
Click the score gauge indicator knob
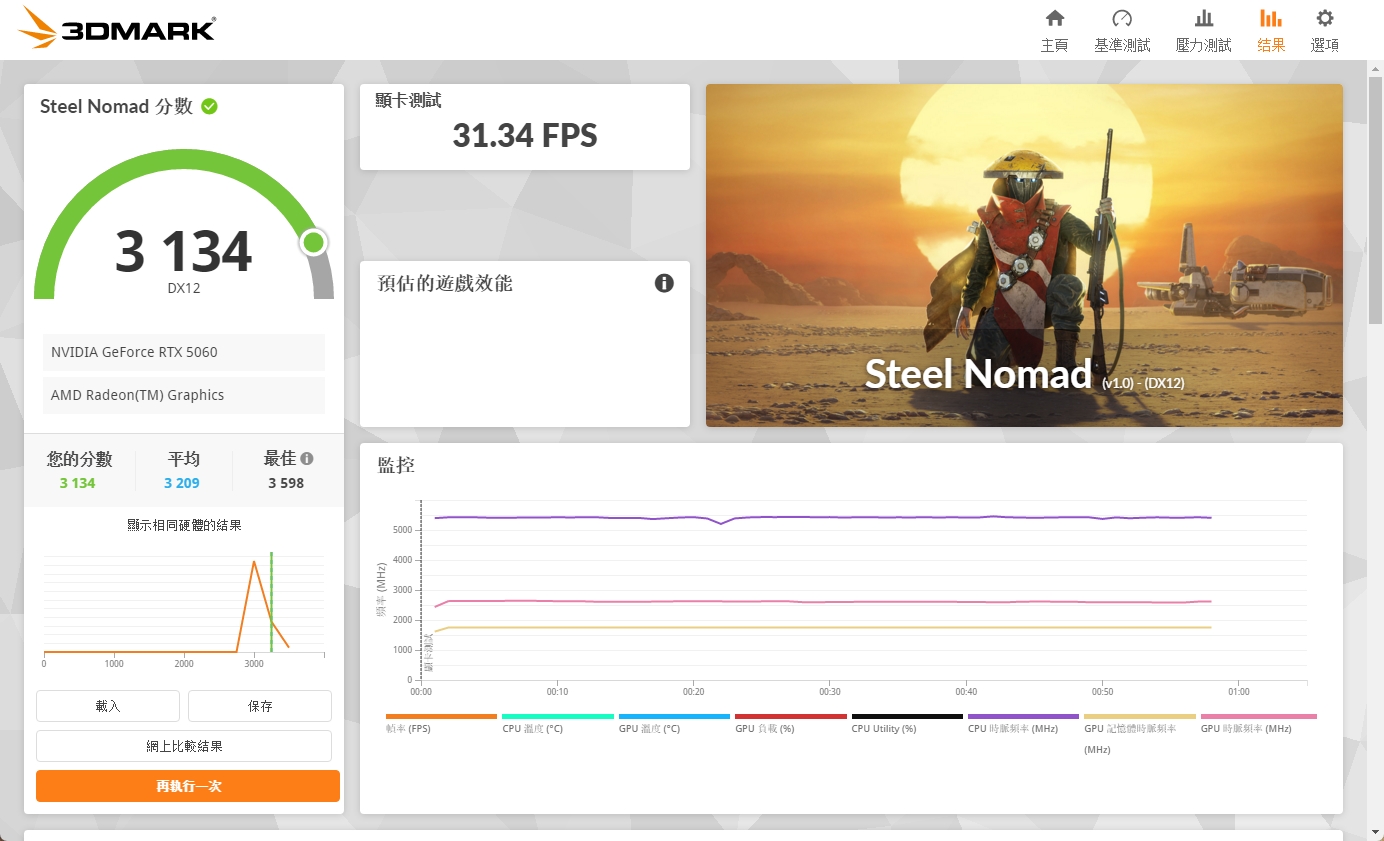point(314,242)
